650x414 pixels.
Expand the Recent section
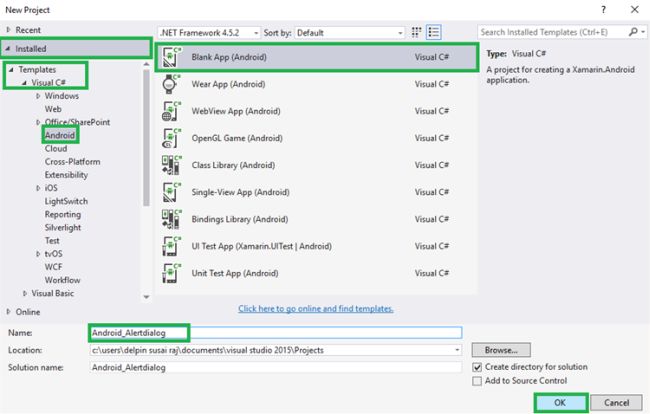[x=8, y=30]
